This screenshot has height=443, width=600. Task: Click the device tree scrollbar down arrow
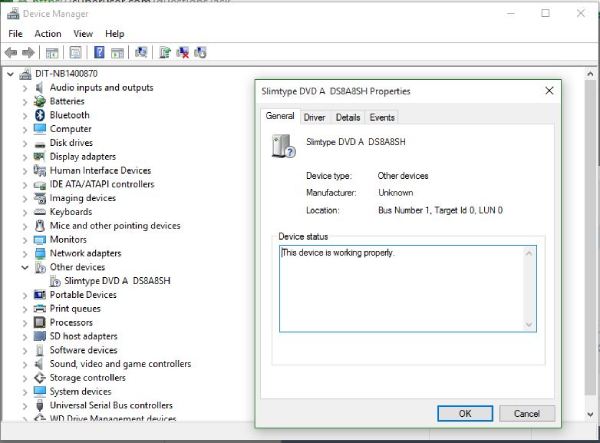tap(590, 414)
